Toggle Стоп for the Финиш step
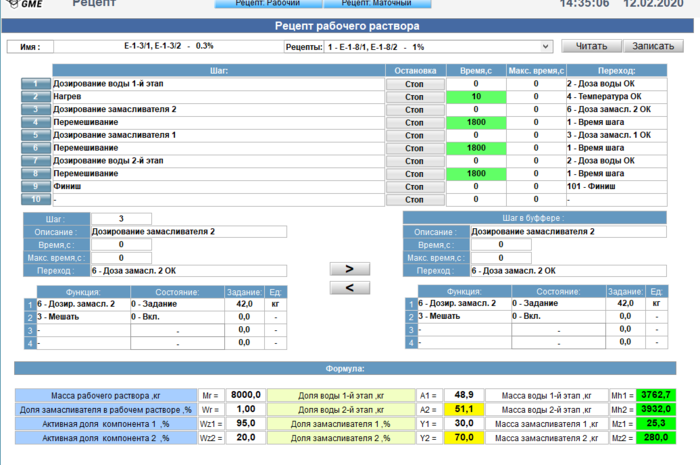 pyautogui.click(x=414, y=186)
